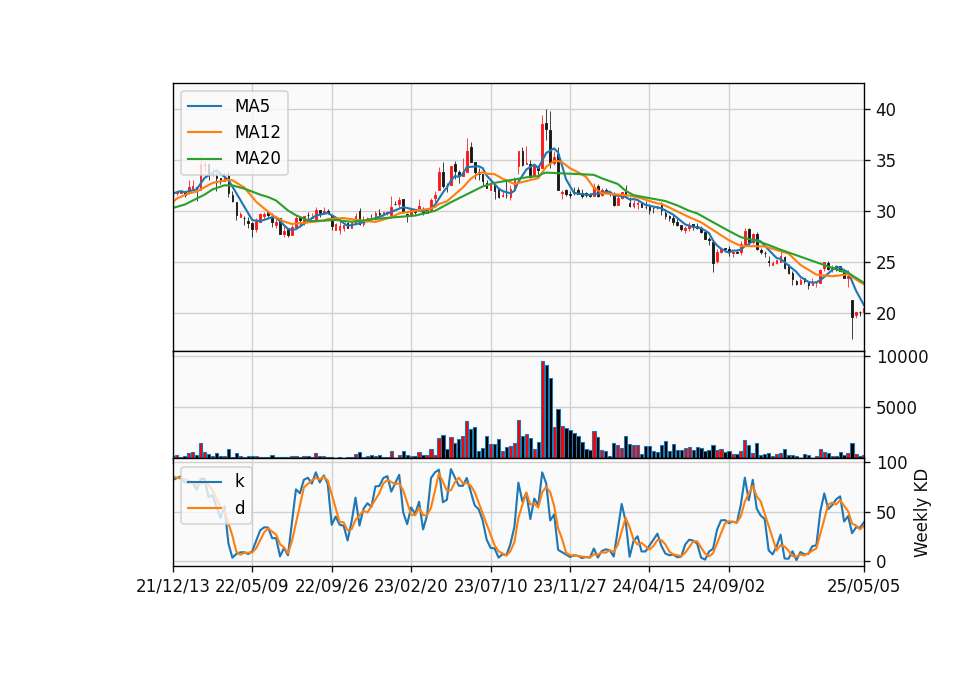The image size is (960, 690).
Task: Click the KD axis label 0
Action: click(881, 561)
